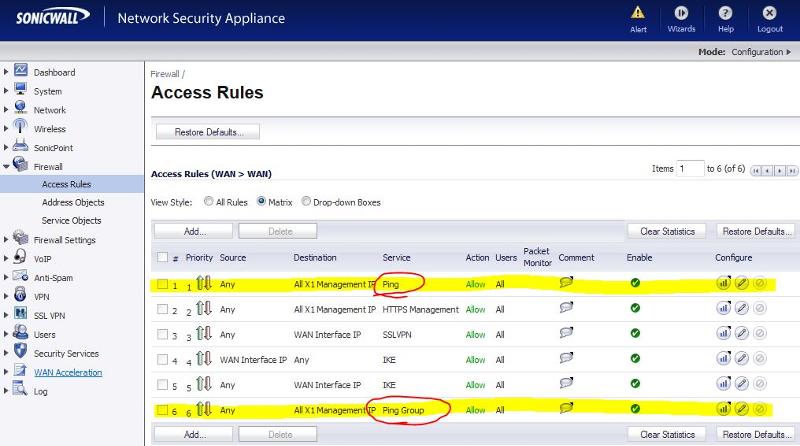Screen dimensions: 800x446
Task: Select the Matrix view style
Action: tap(261, 201)
